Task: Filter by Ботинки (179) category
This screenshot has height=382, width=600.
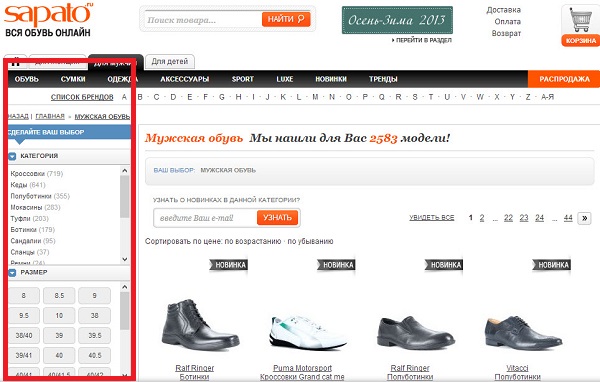Action: 33,230
